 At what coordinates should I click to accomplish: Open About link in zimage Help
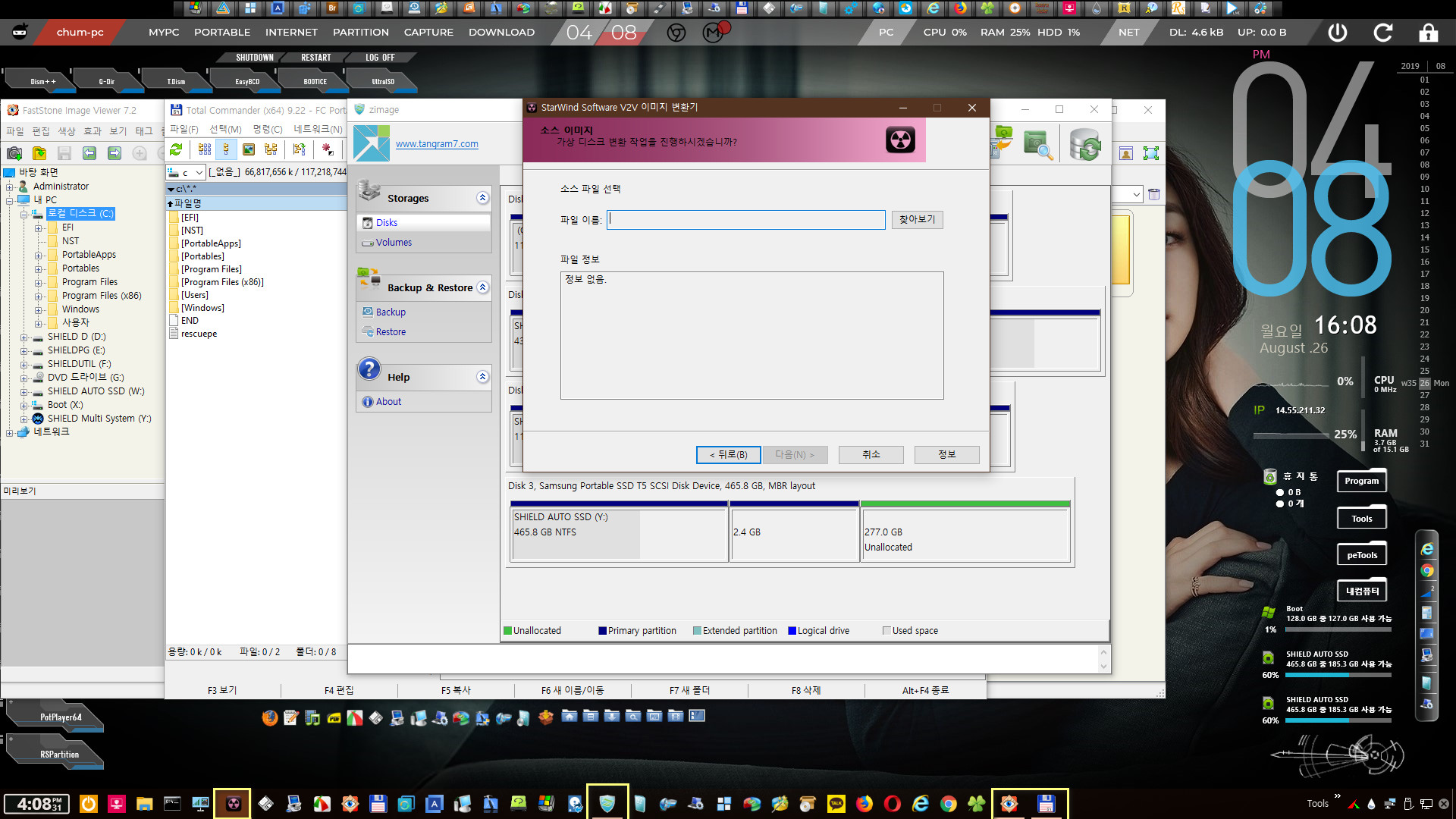(388, 402)
